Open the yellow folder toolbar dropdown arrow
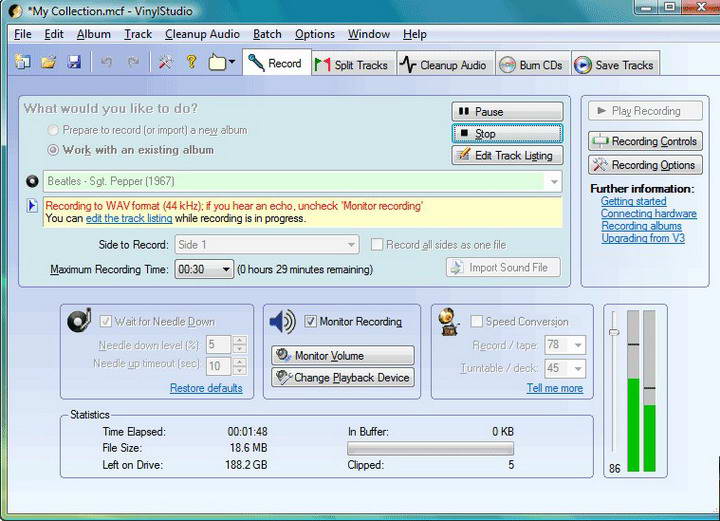 (x=232, y=63)
